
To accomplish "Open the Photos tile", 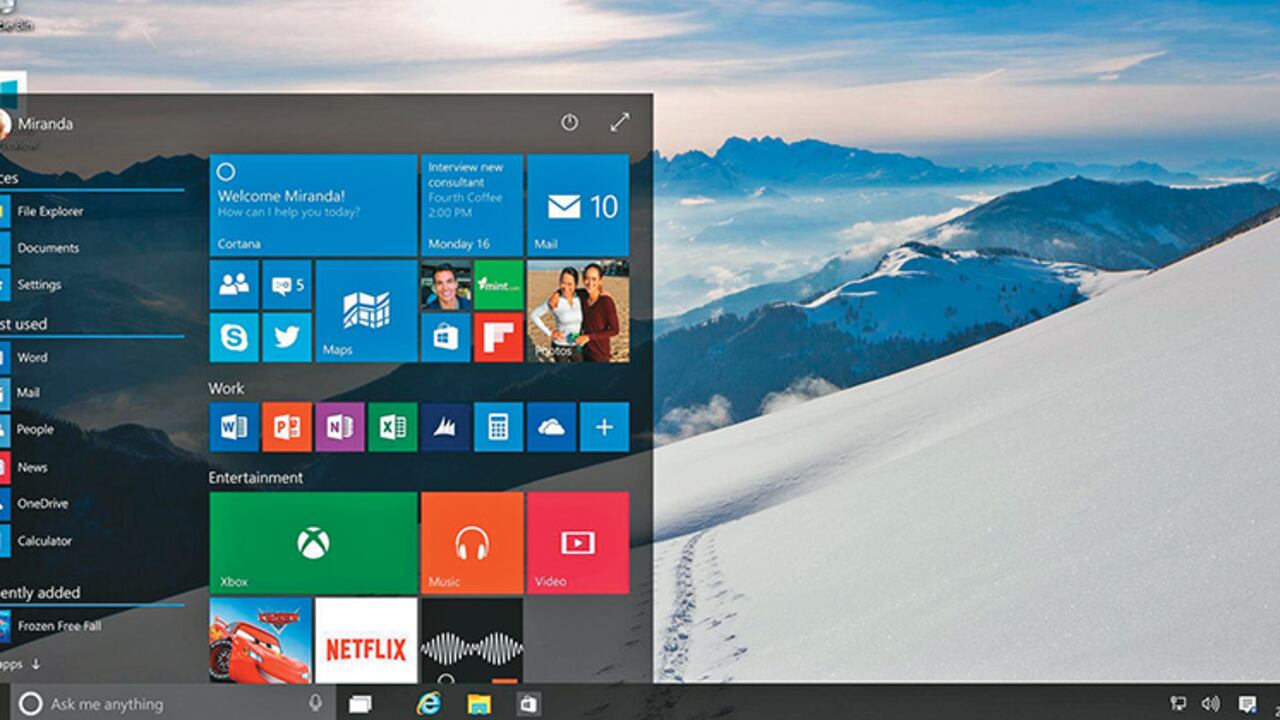I will coord(578,311).
